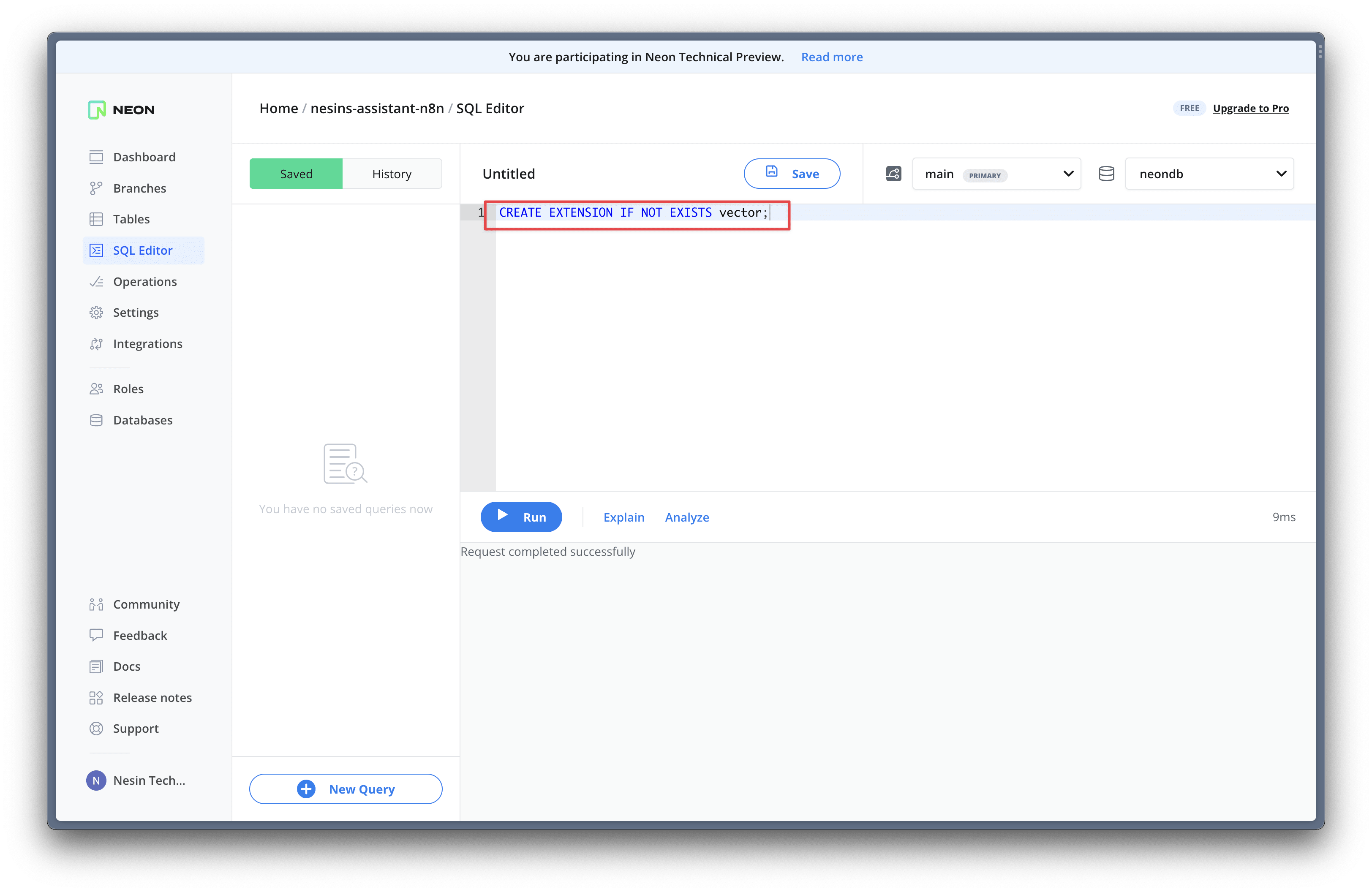Click the Release notes icon
1372x892 pixels.
96,697
